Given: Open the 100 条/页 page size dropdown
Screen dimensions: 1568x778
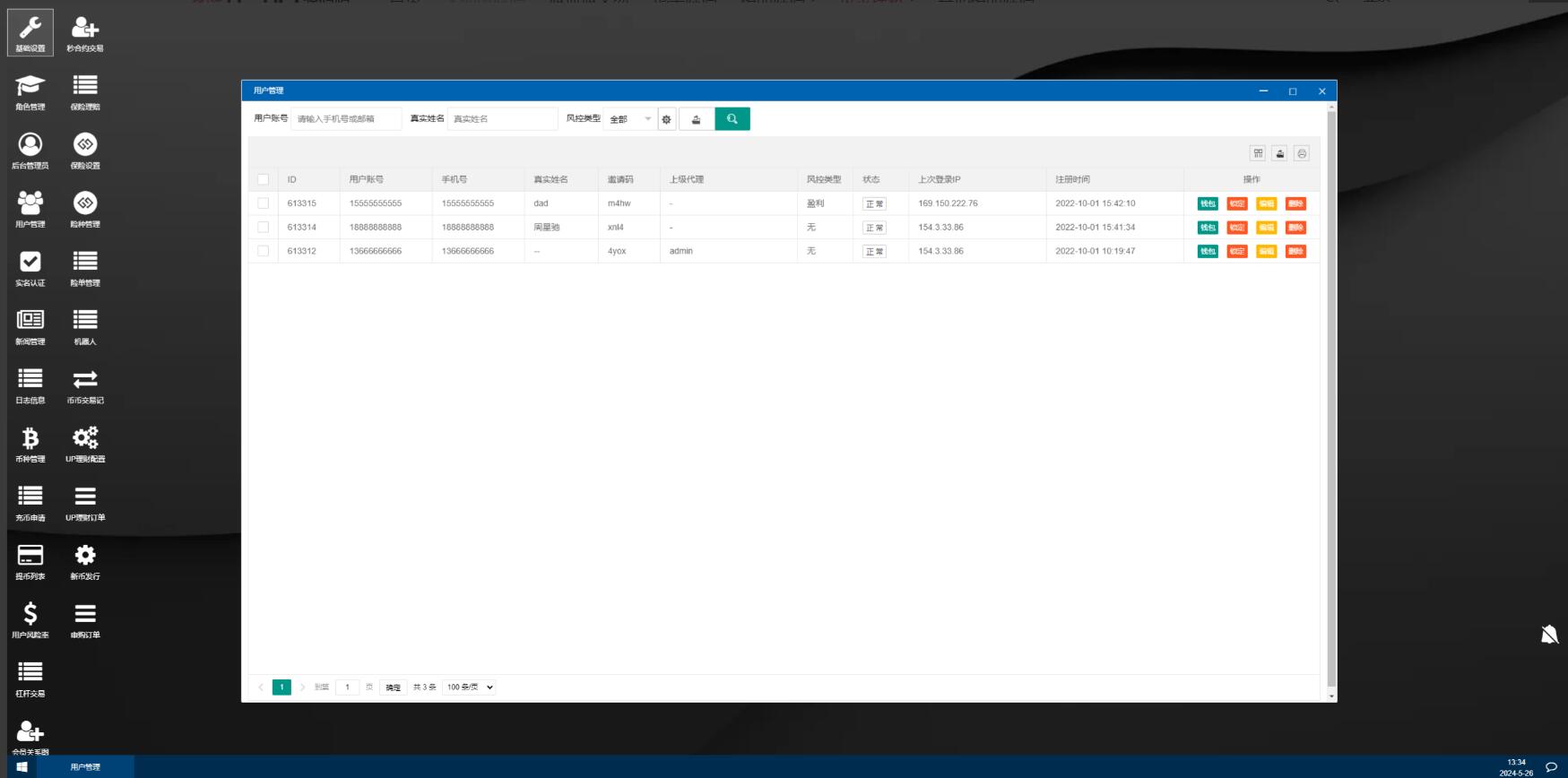Looking at the screenshot, I should pyautogui.click(x=470, y=687).
